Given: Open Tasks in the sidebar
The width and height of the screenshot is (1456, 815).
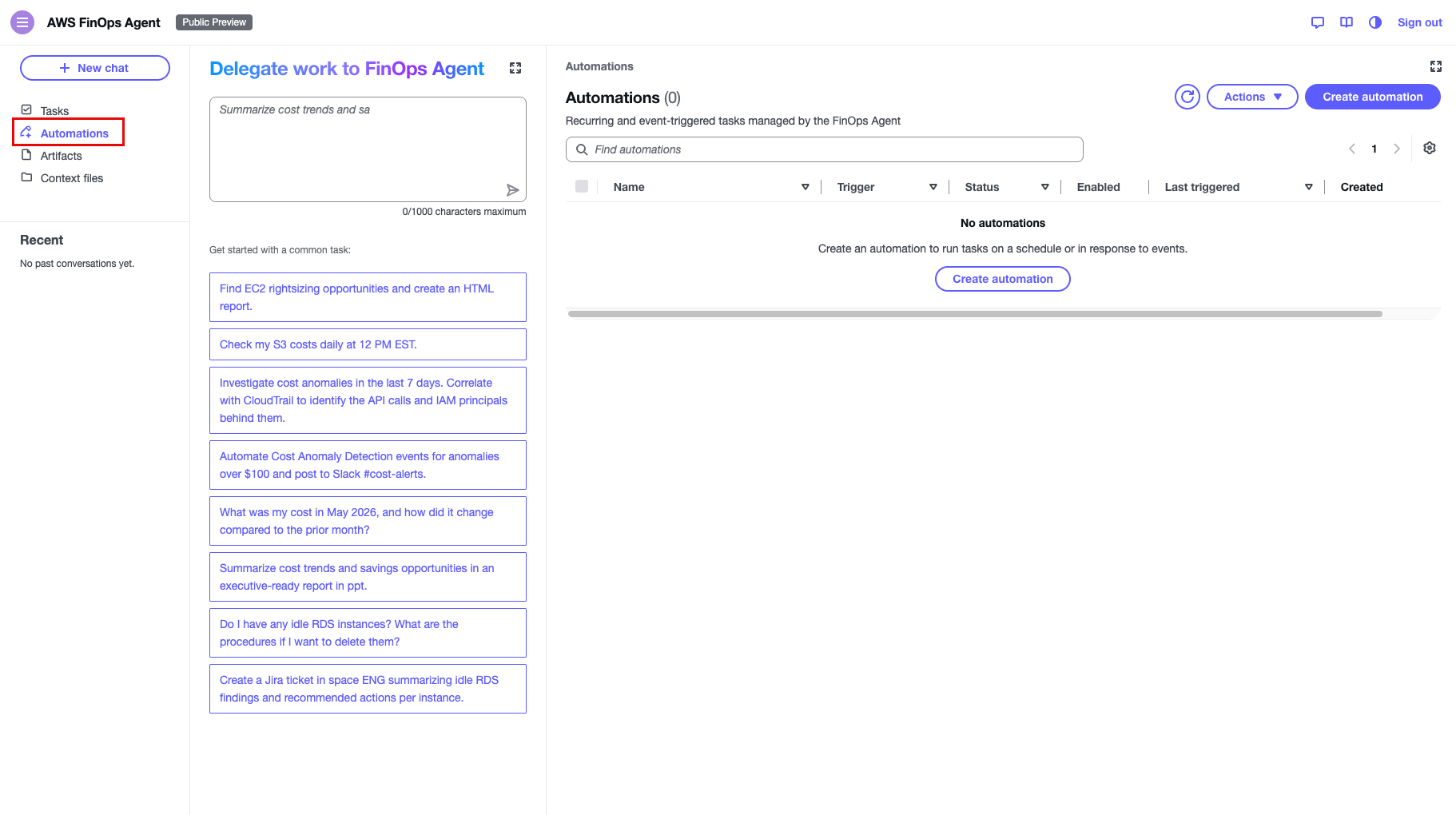Looking at the screenshot, I should click(x=54, y=111).
